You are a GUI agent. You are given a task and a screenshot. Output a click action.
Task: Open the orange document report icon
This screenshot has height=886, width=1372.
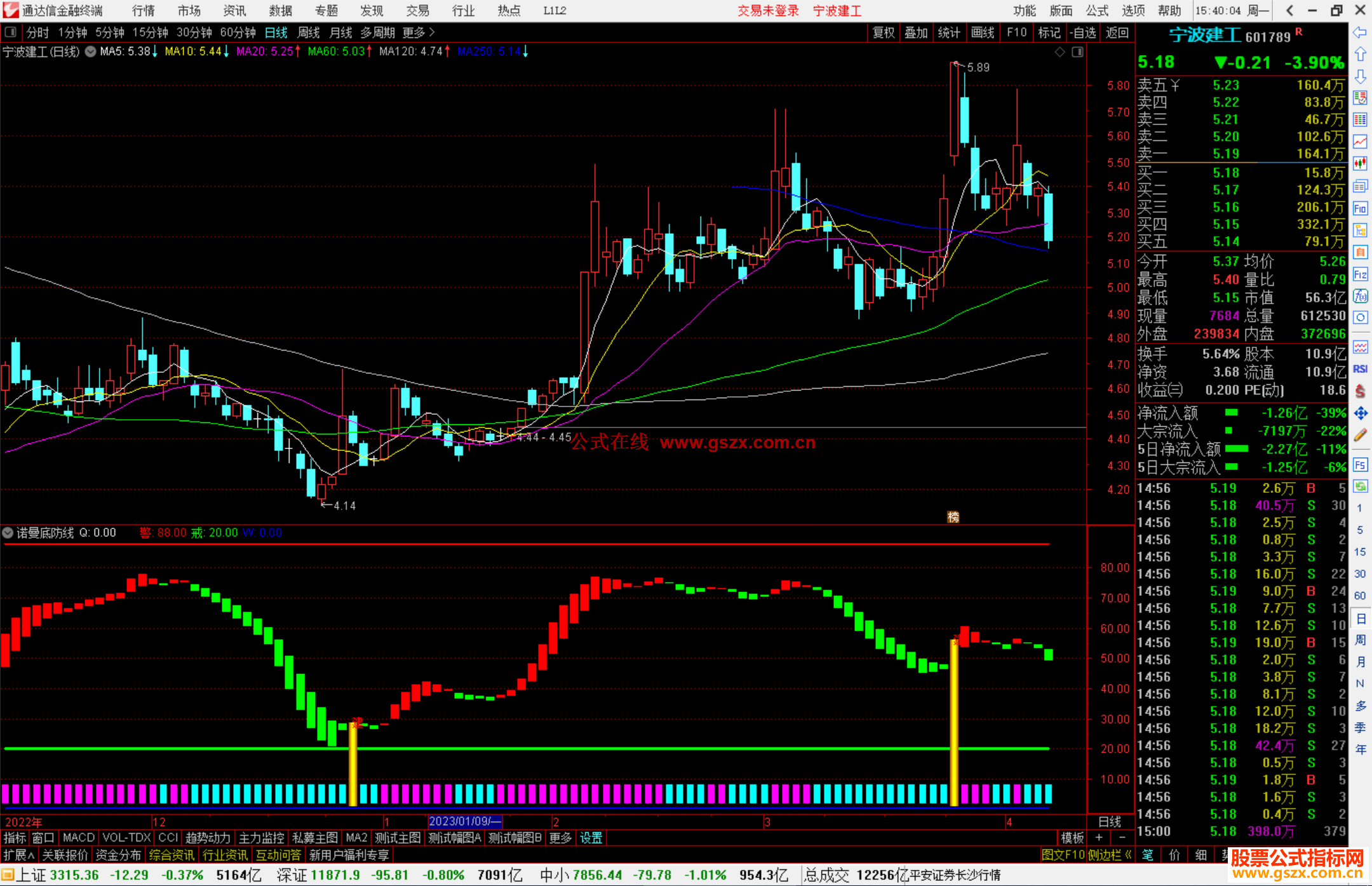point(1360,252)
